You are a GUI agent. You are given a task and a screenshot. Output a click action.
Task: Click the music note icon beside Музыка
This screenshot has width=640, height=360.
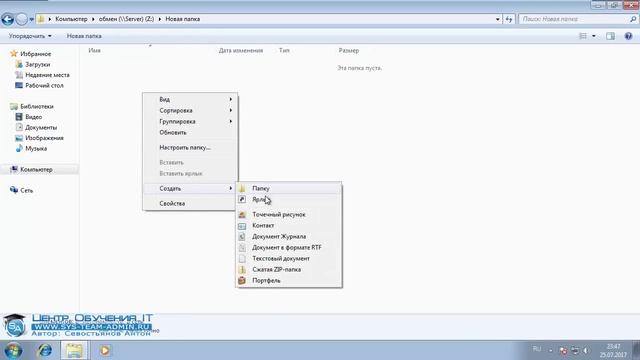19,149
